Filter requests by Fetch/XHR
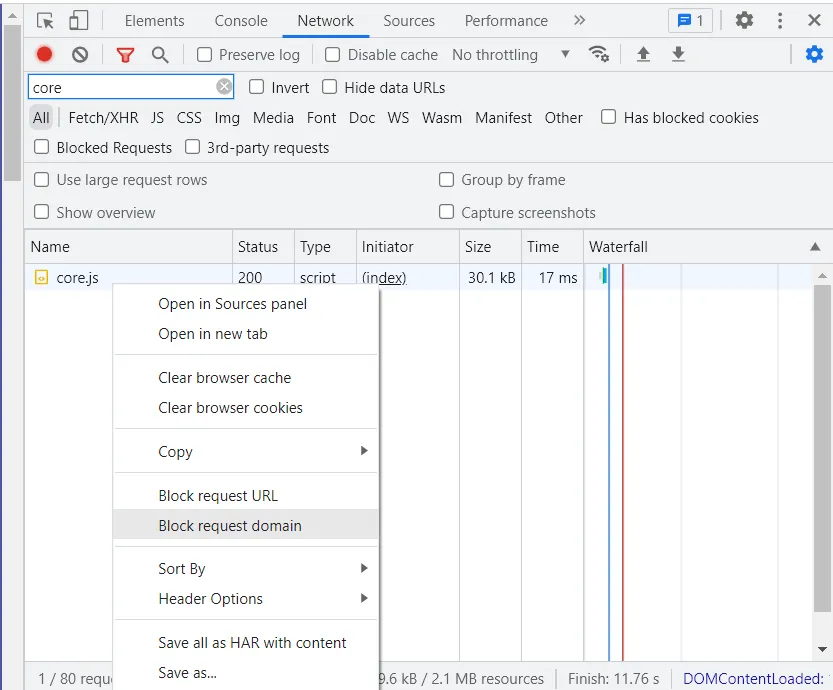The width and height of the screenshot is (833, 690). (x=103, y=118)
